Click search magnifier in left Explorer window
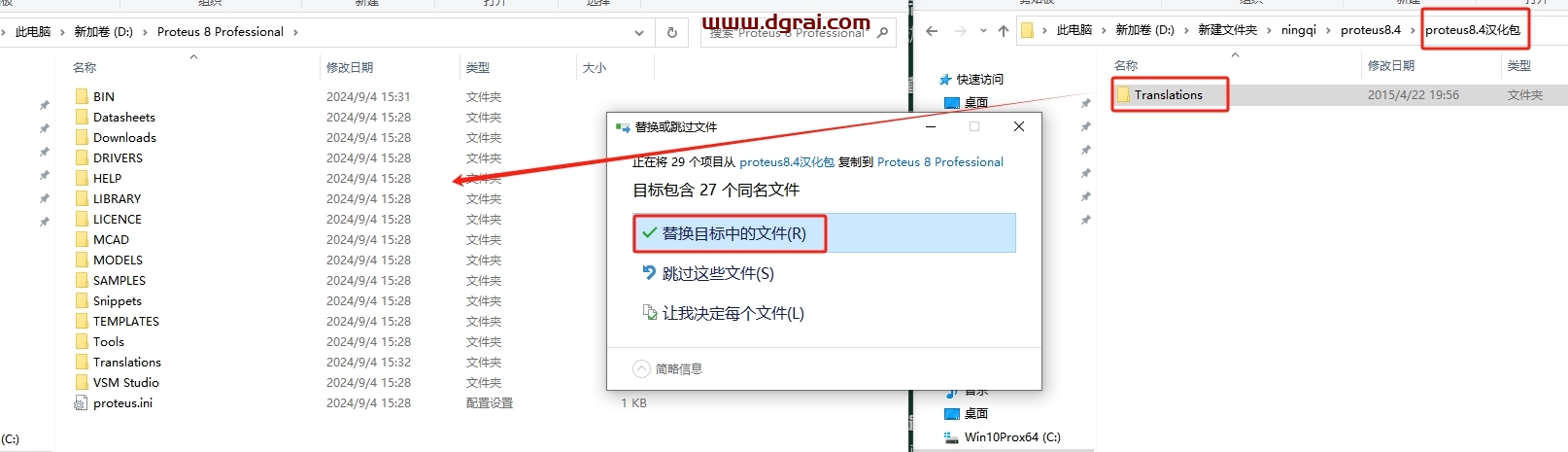 click(x=882, y=32)
